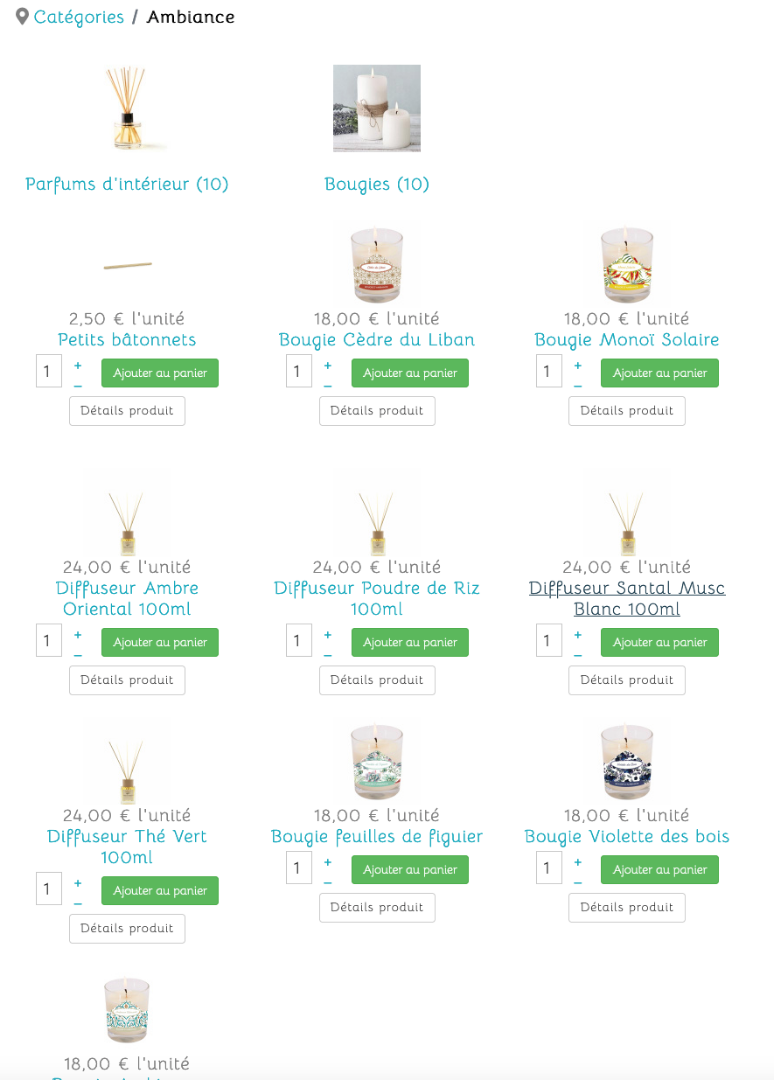Open the Bougies (10) category link
Image resolution: width=774 pixels, height=1080 pixels.
(x=376, y=184)
